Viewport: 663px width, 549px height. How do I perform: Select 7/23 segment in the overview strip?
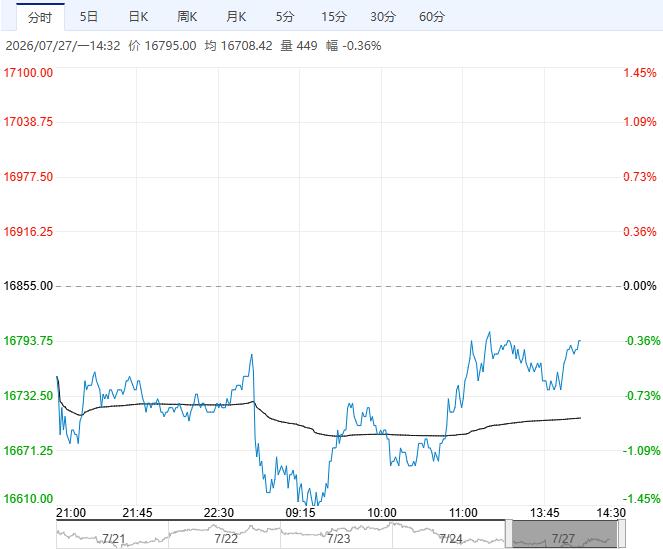(x=338, y=538)
